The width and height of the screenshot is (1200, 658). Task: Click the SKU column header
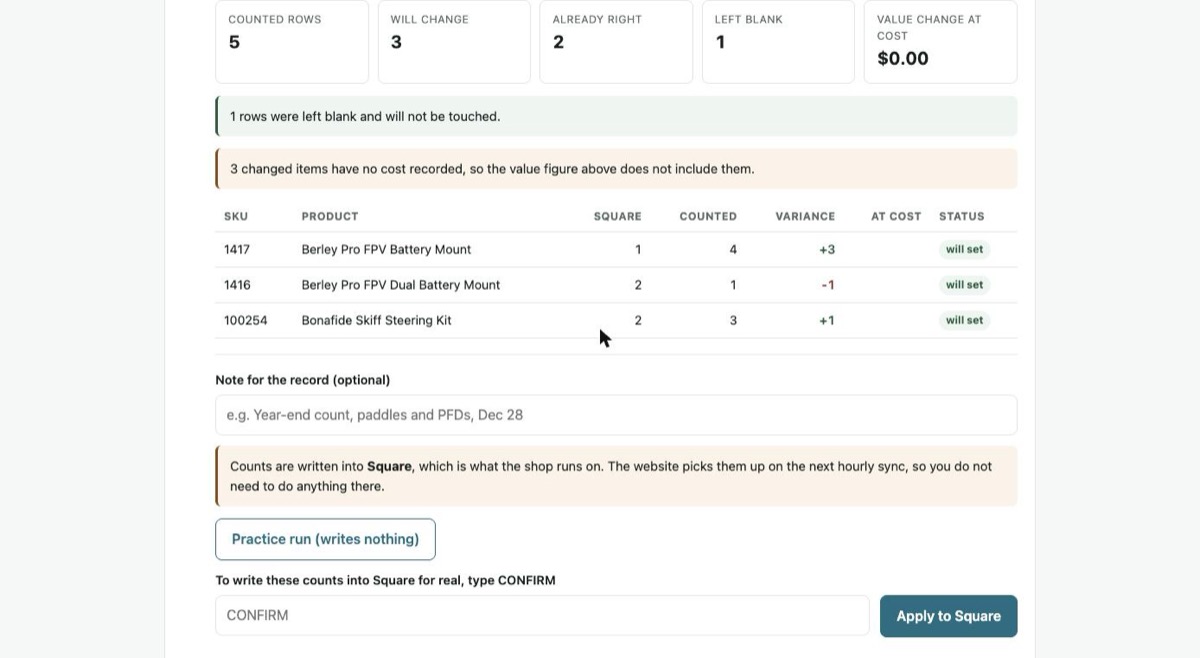pos(236,216)
